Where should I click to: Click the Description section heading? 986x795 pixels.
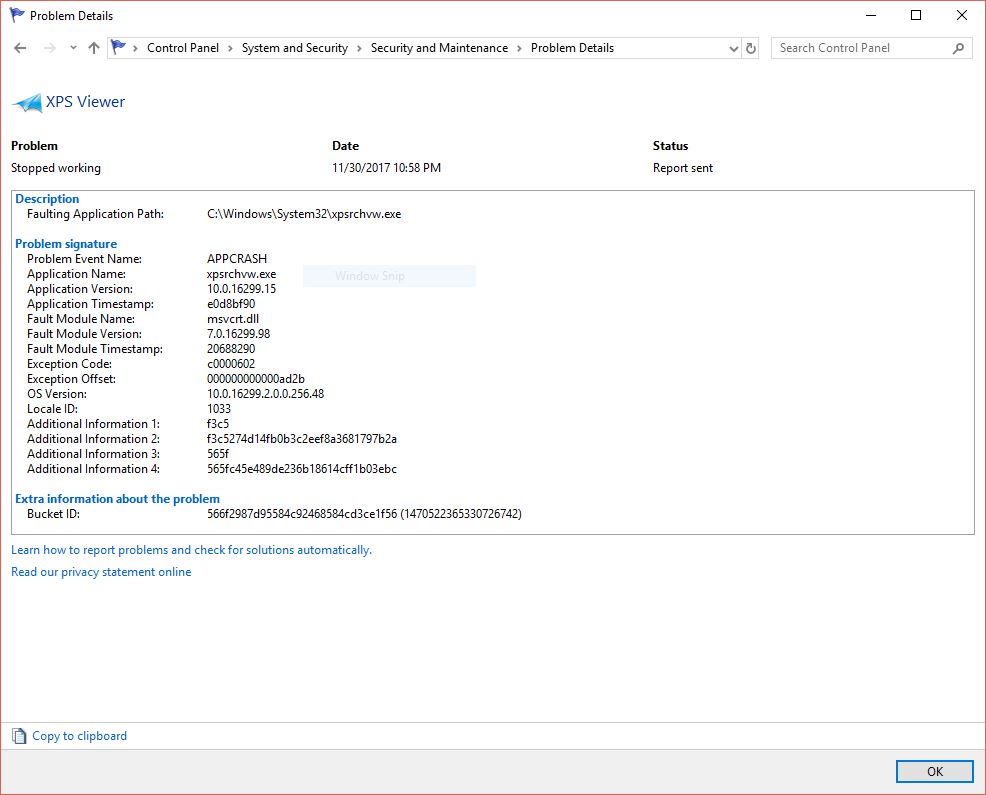click(x=47, y=199)
